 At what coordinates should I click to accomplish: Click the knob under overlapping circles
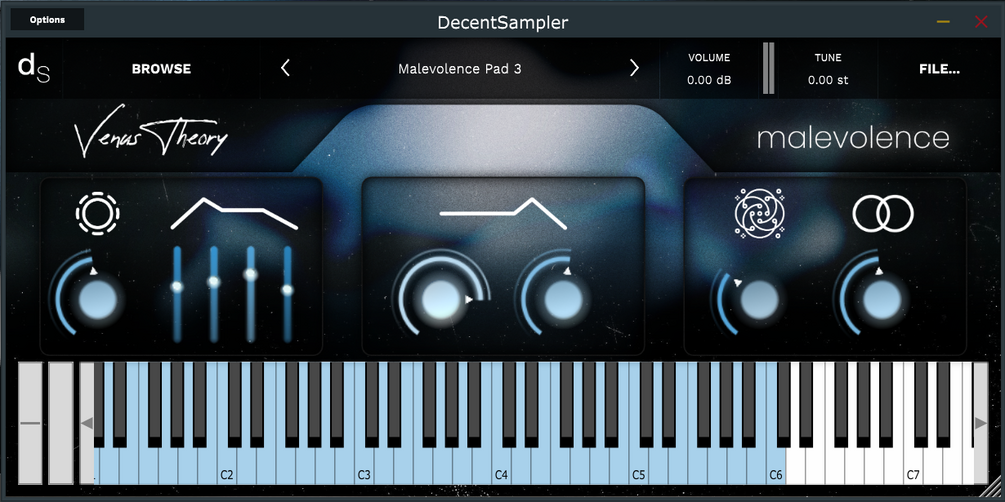pyautogui.click(x=883, y=299)
